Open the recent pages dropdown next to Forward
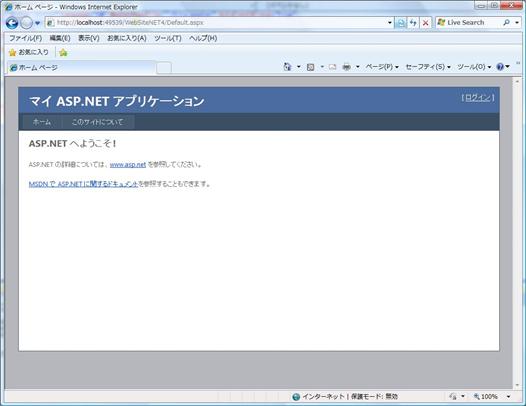 pos(37,23)
